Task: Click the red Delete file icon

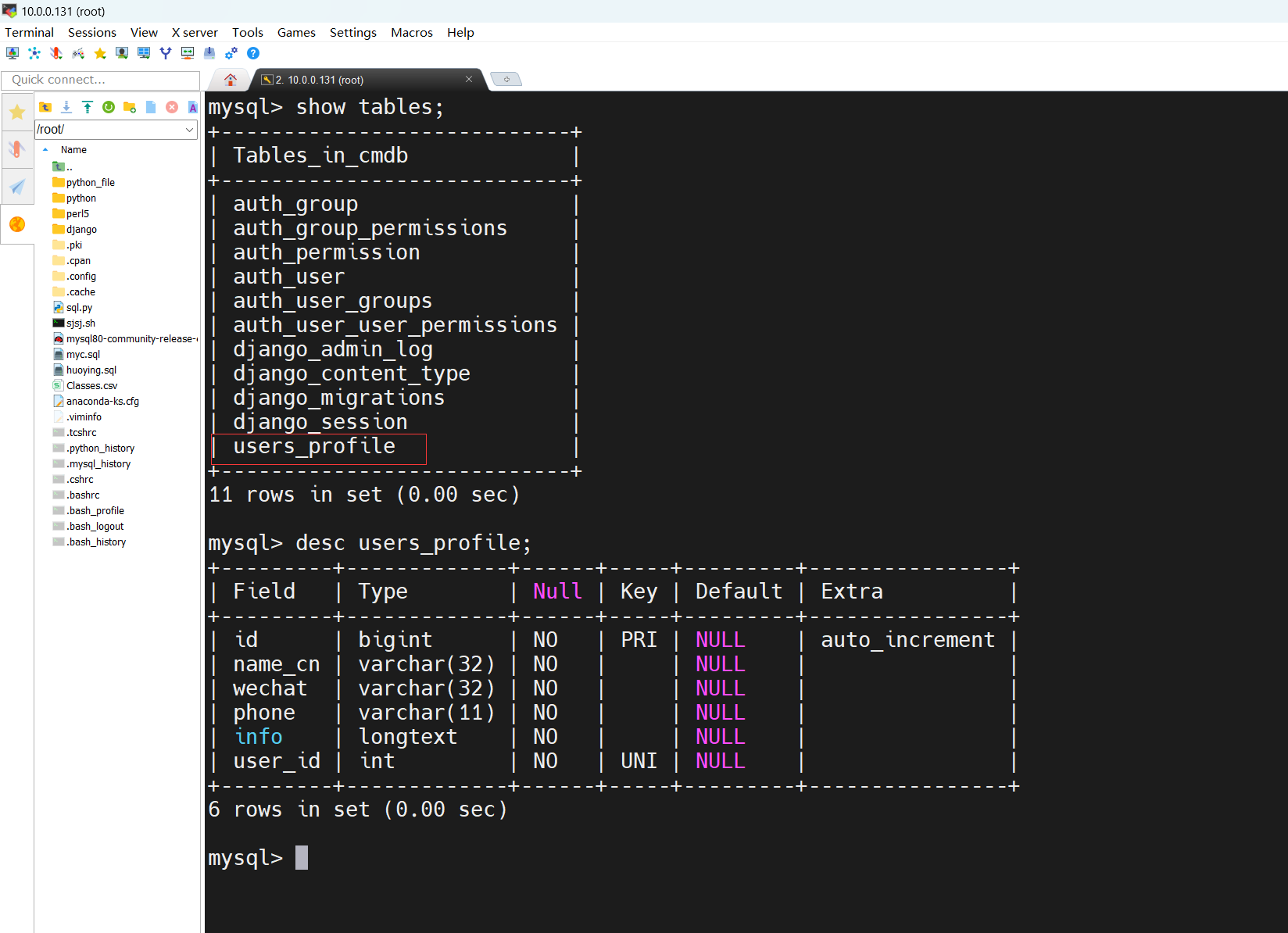Action: point(172,107)
